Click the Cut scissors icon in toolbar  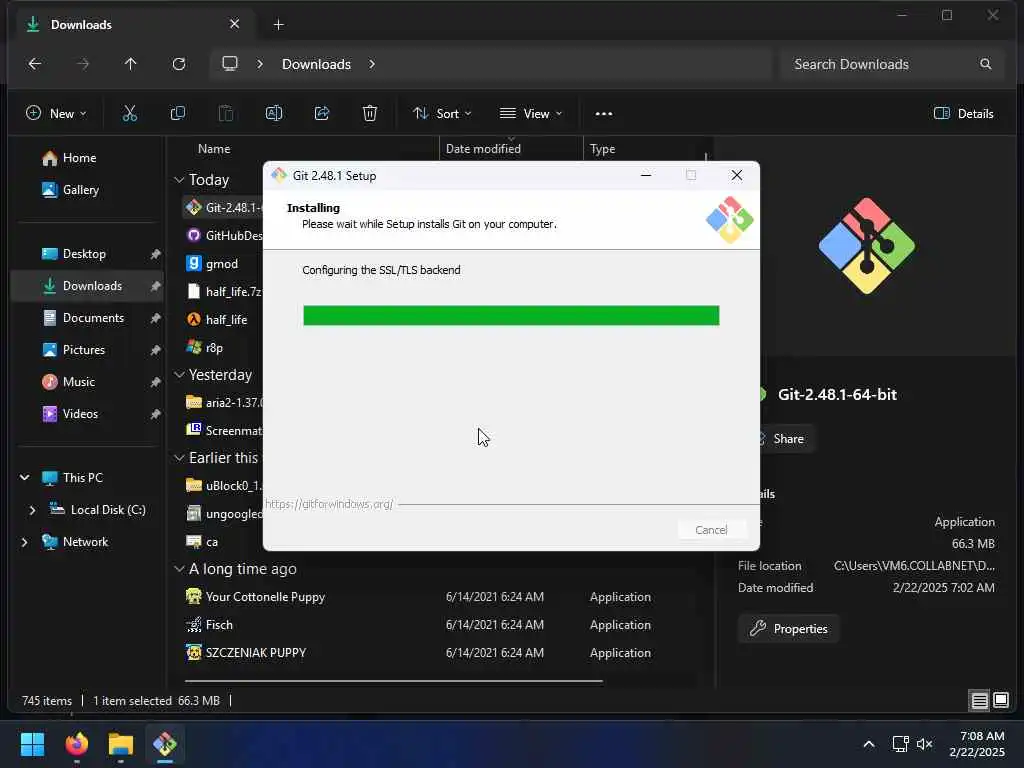pos(130,114)
